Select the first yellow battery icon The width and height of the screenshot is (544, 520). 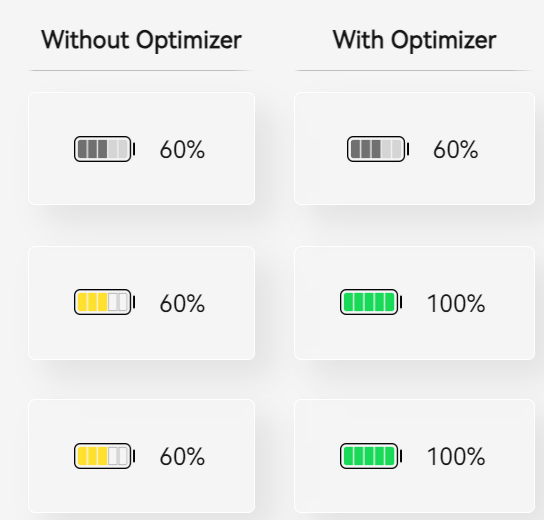[x=104, y=302]
